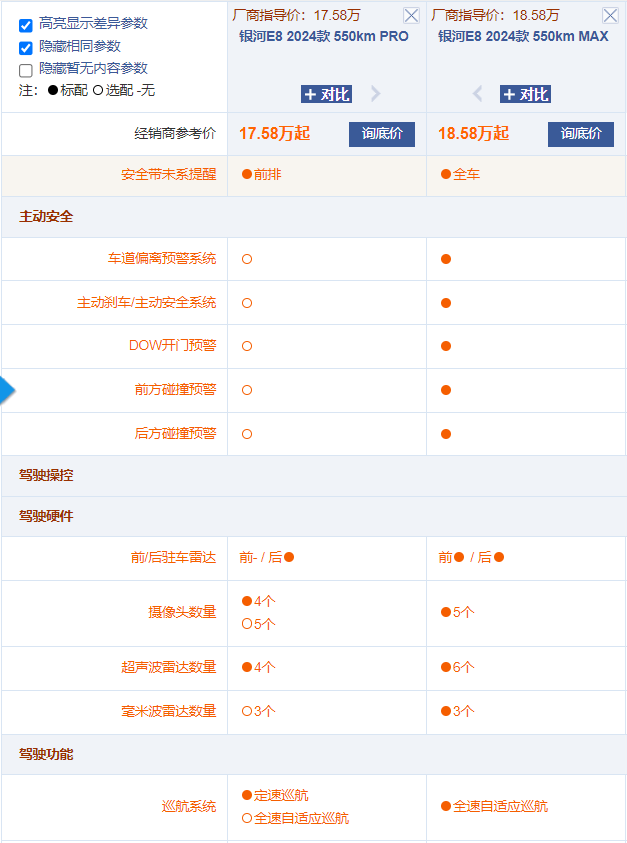This screenshot has height=843, width=627.
Task: Open 银河E8 2024款 550km MAX link
Action: pyautogui.click(x=523, y=37)
